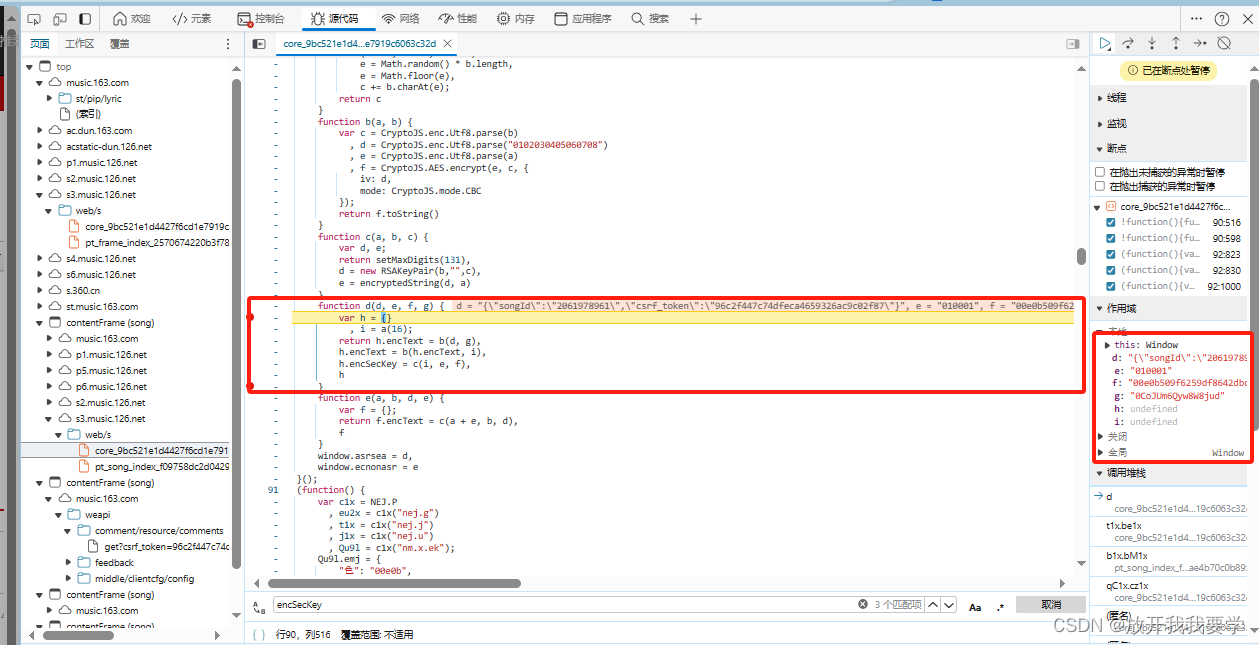Switch to the 控制台 console tab
Viewport: 1259px width, 645px height.
click(261, 19)
